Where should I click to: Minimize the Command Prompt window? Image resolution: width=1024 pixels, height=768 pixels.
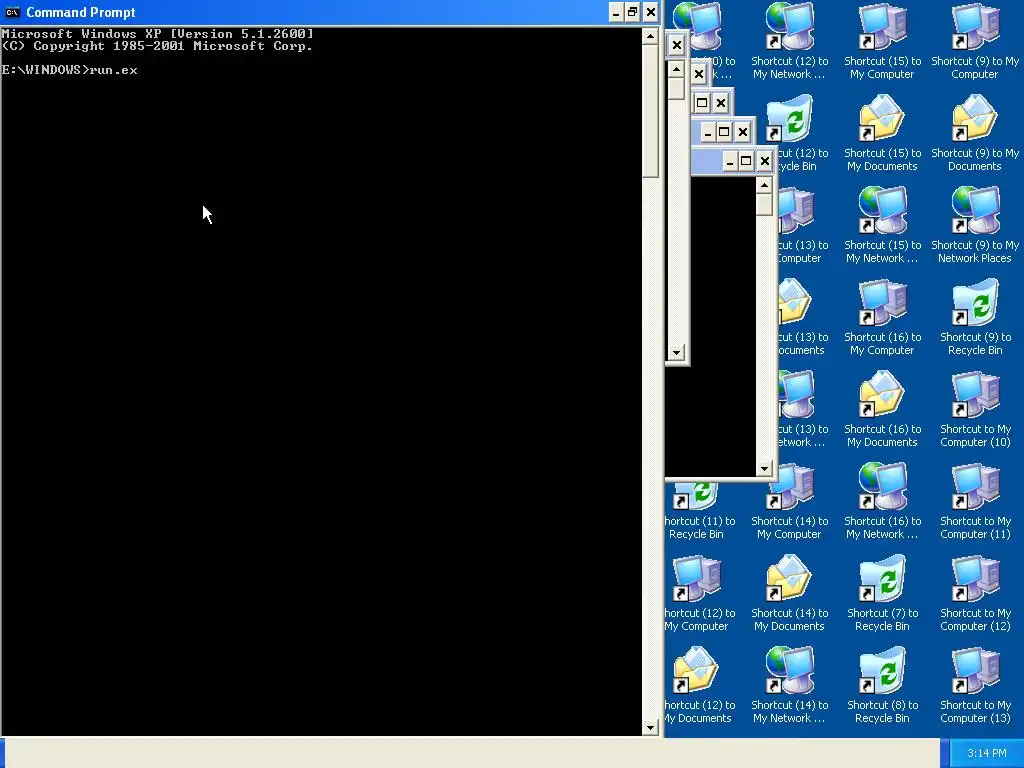pos(616,12)
